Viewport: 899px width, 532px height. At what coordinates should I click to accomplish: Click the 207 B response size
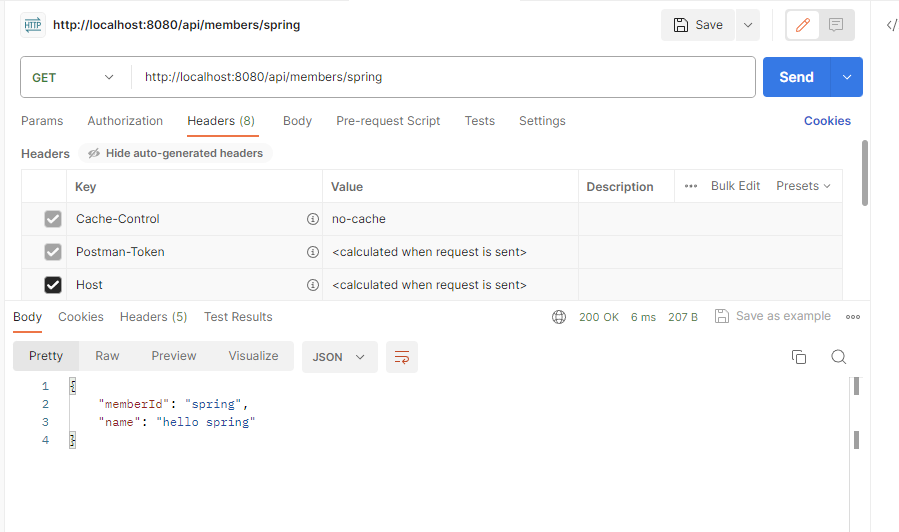click(x=683, y=317)
